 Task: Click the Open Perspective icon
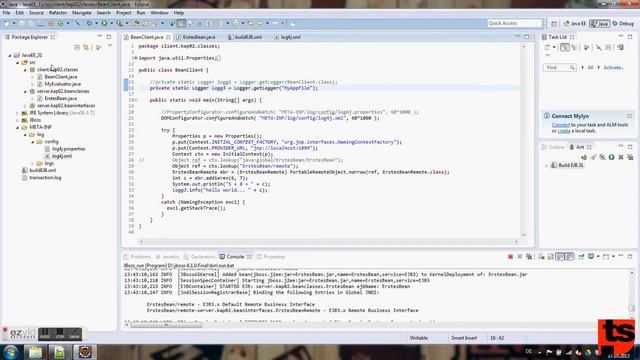click(x=554, y=24)
